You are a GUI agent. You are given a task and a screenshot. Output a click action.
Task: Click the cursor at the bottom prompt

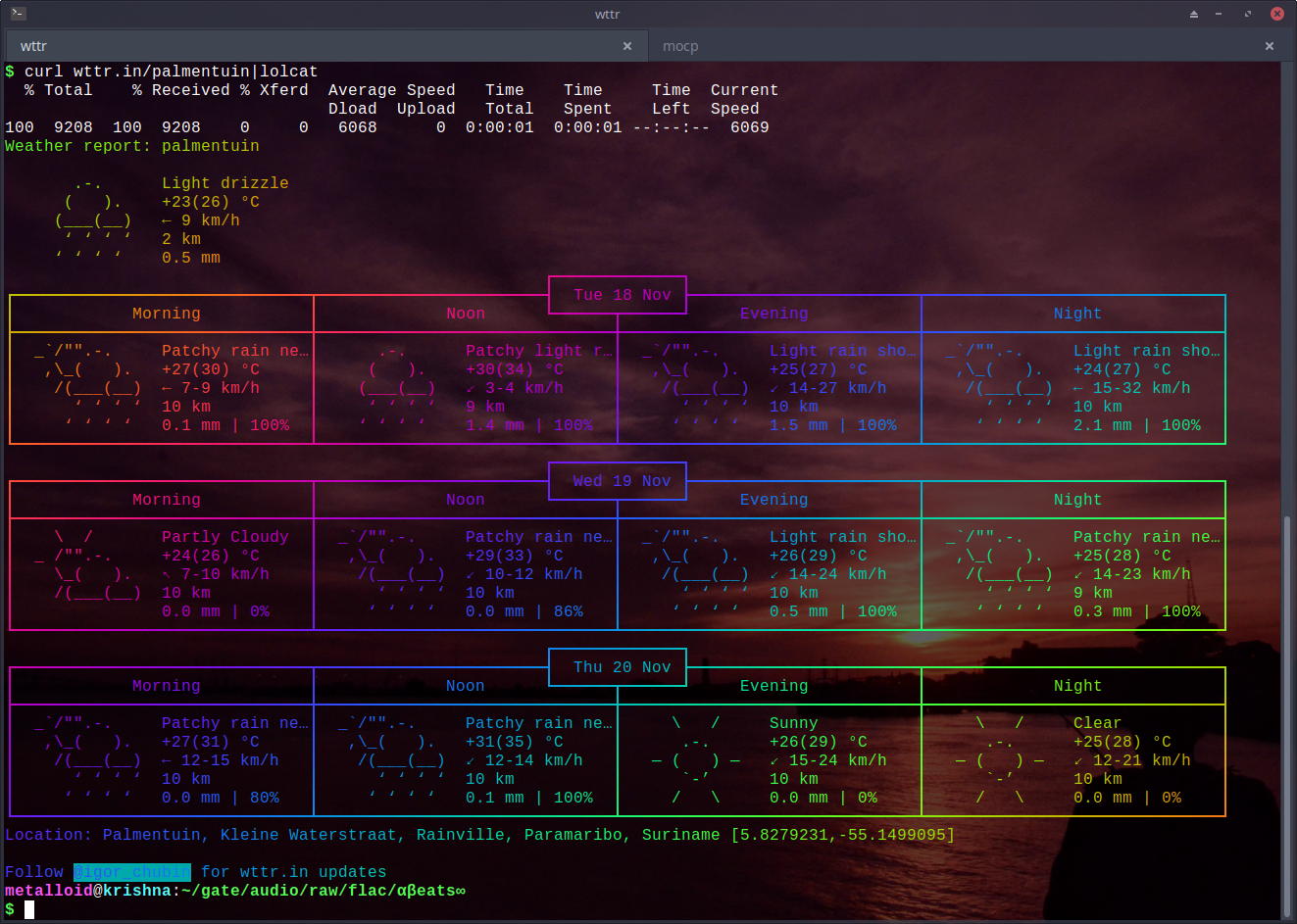[29, 909]
